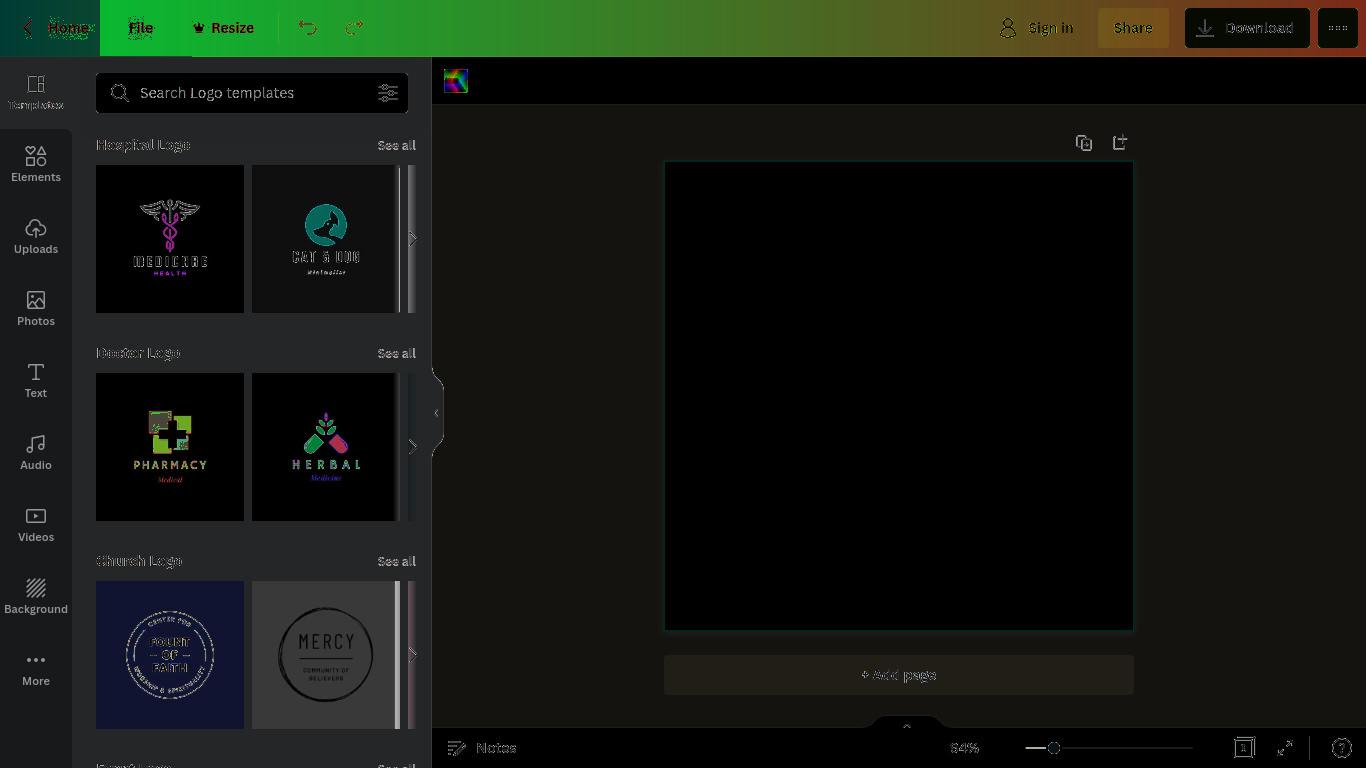Add a new page icon above canvas
This screenshot has width=1366, height=768.
pos(1120,143)
